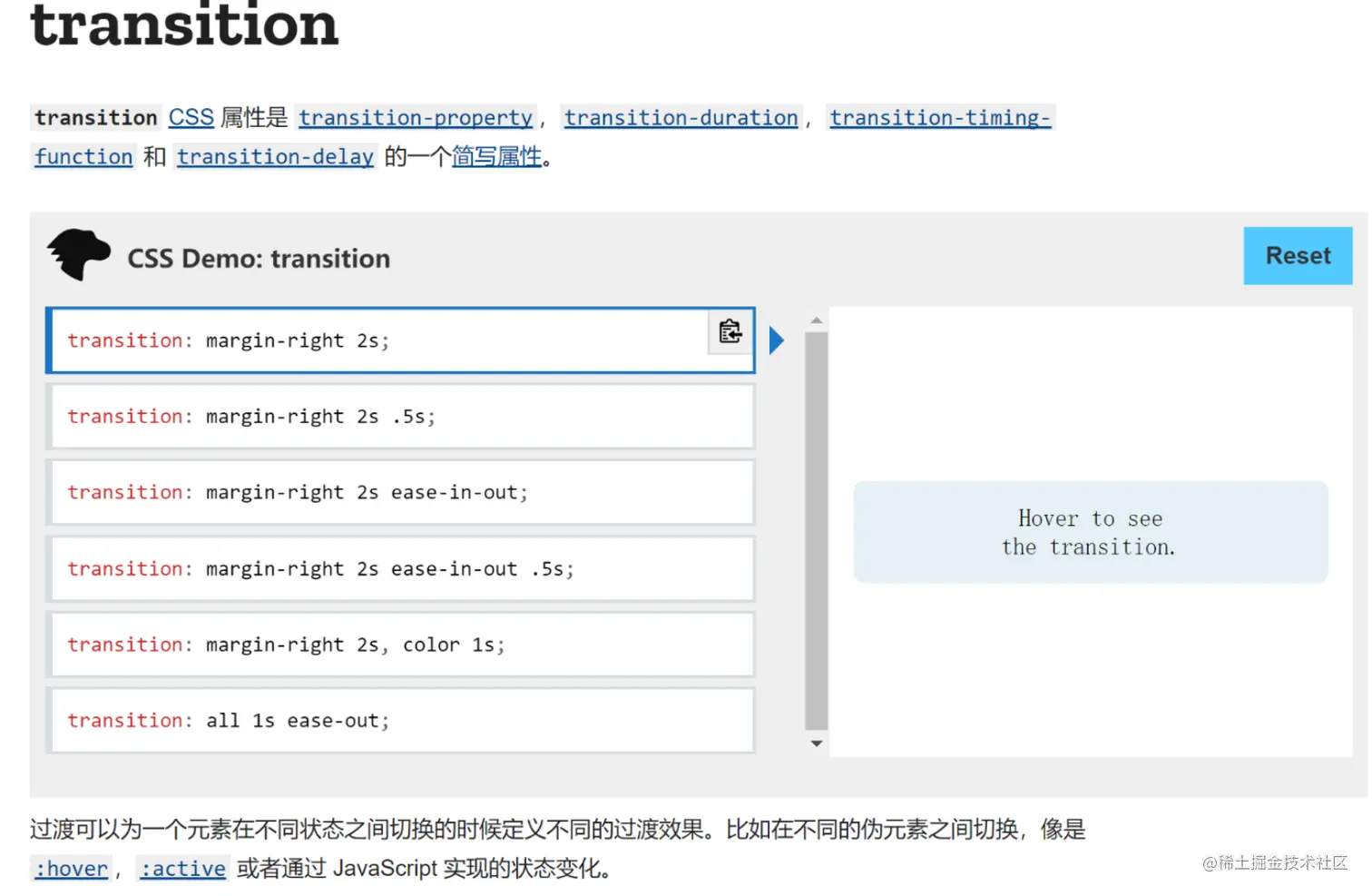Open the transition-timing-function link
Image resolution: width=1372 pixels, height=896 pixels.
(x=940, y=118)
